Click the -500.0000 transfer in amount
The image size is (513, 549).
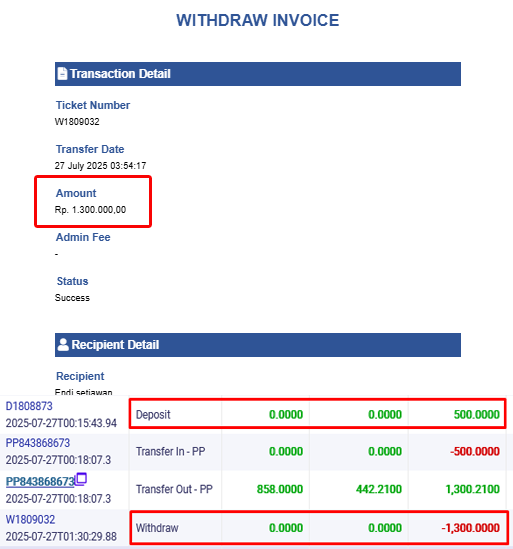coord(475,452)
